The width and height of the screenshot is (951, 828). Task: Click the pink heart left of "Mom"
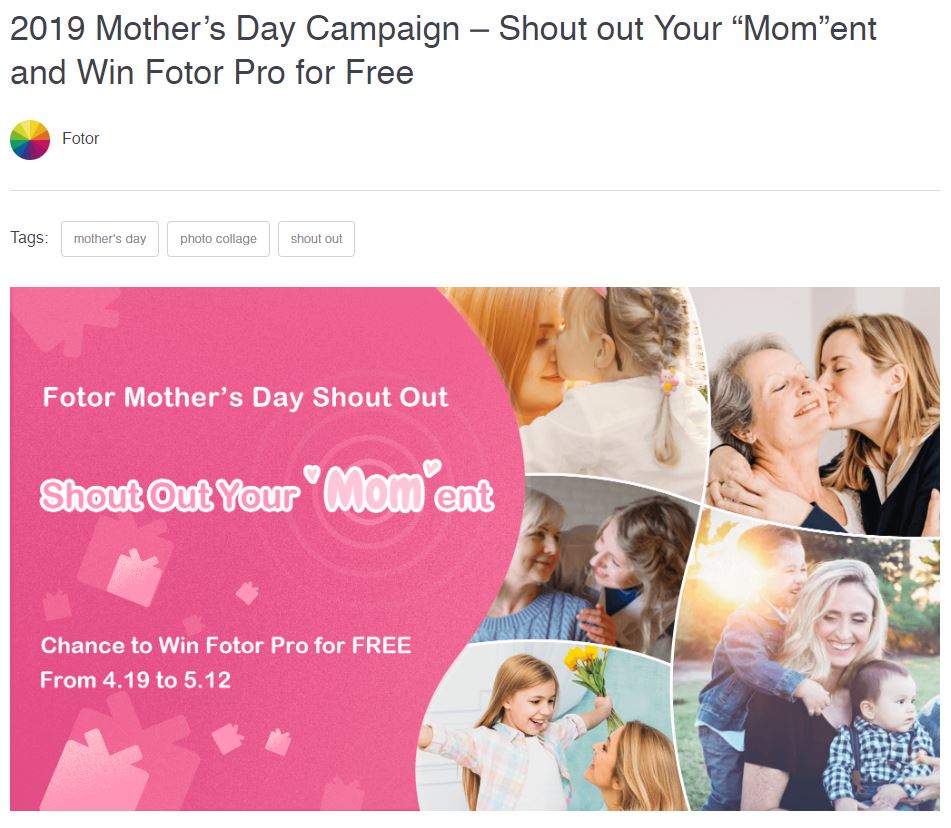click(313, 473)
